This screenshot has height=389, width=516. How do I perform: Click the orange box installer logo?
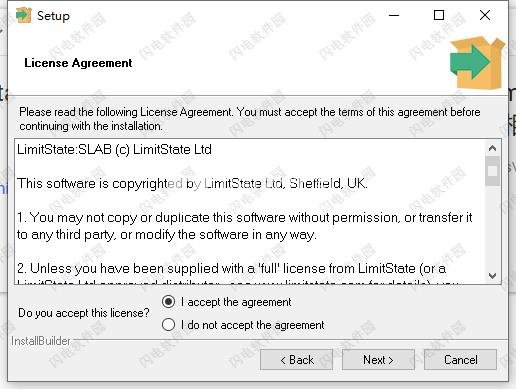coord(477,62)
